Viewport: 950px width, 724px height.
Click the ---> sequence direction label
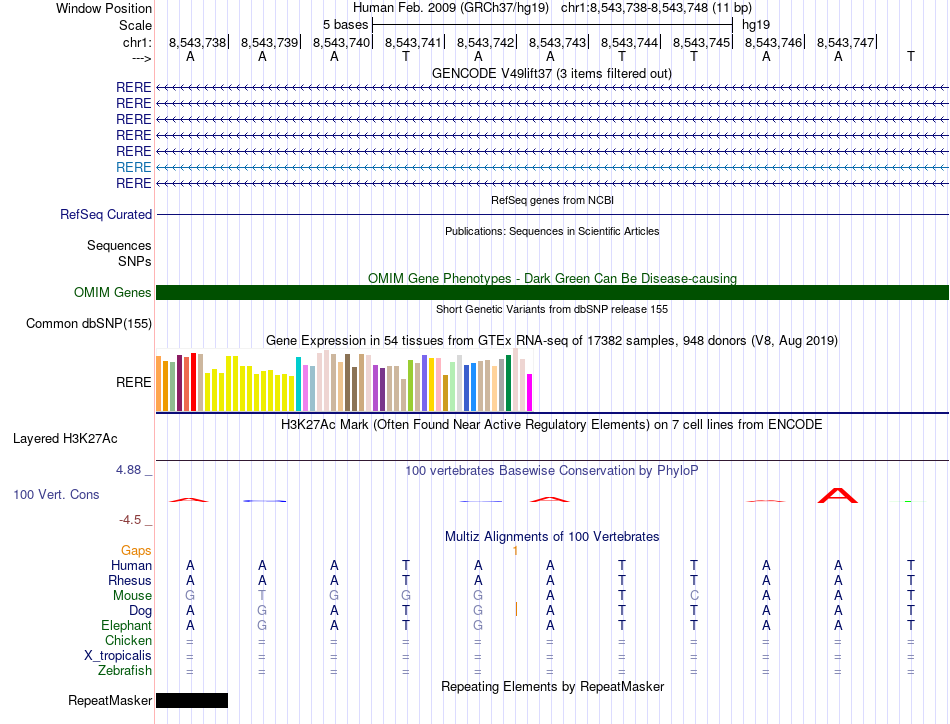(x=141, y=58)
